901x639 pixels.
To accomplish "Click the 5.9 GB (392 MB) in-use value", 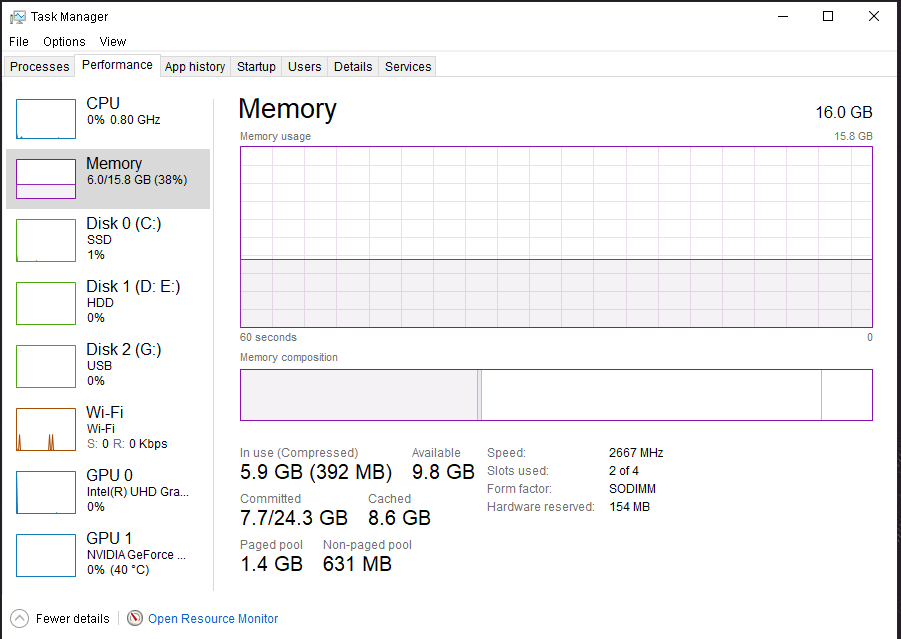I will [316, 472].
